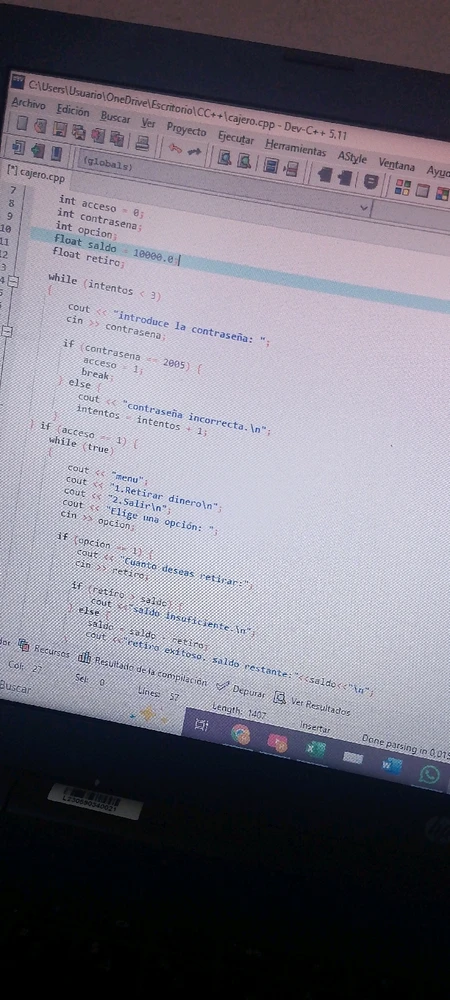Image resolution: width=450 pixels, height=1000 pixels.
Task: Click the Compile grid icon in toolbar
Action: tap(403, 187)
